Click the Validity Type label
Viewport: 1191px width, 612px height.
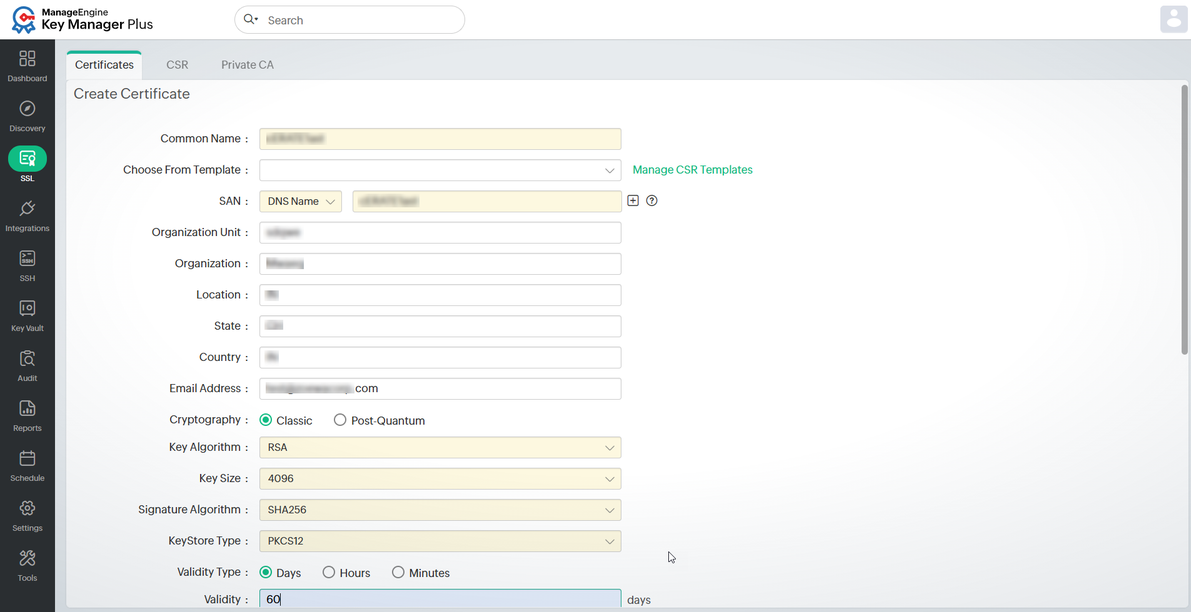coord(213,572)
